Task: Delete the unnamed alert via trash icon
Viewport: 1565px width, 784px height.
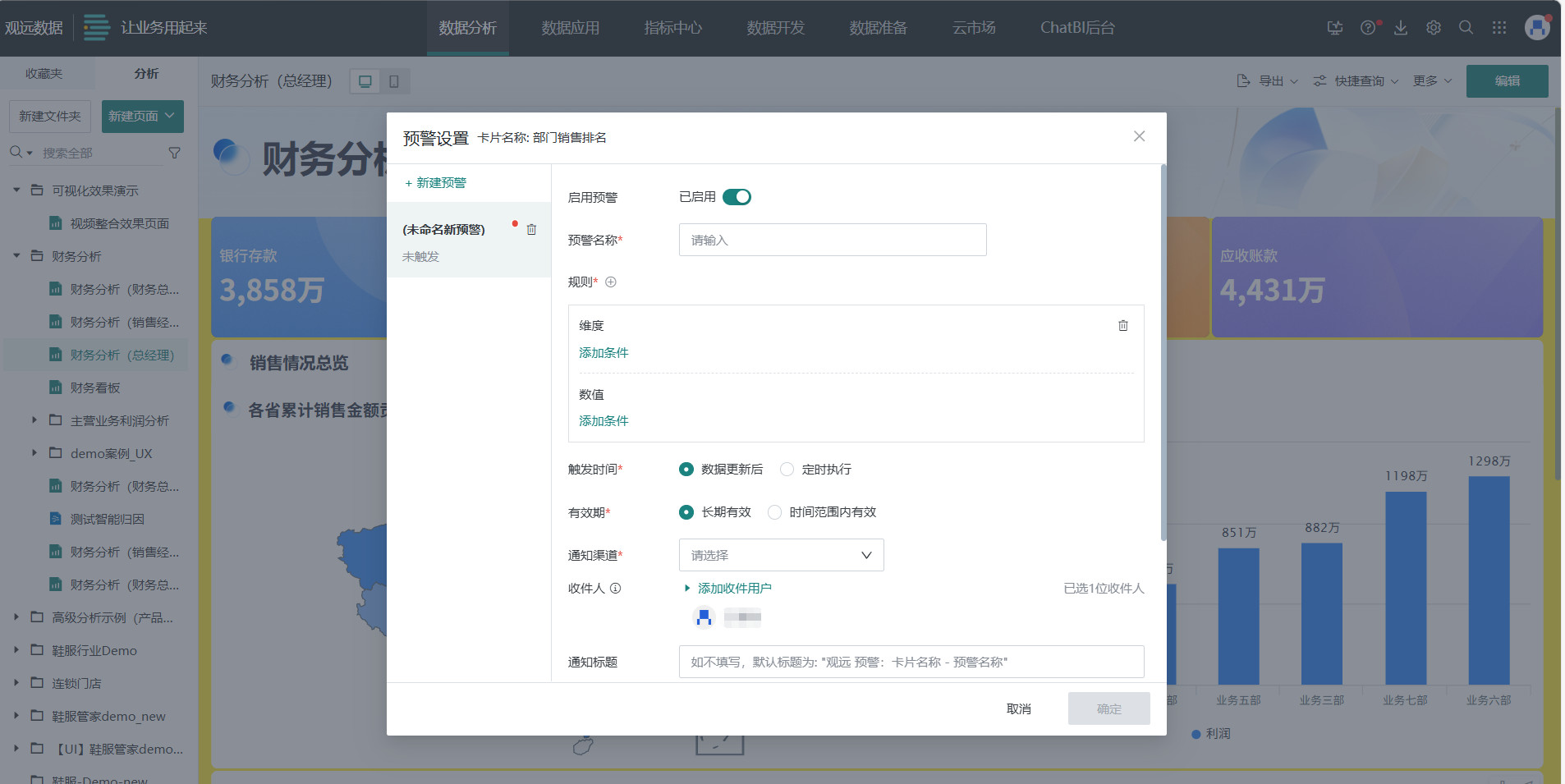Action: [531, 229]
